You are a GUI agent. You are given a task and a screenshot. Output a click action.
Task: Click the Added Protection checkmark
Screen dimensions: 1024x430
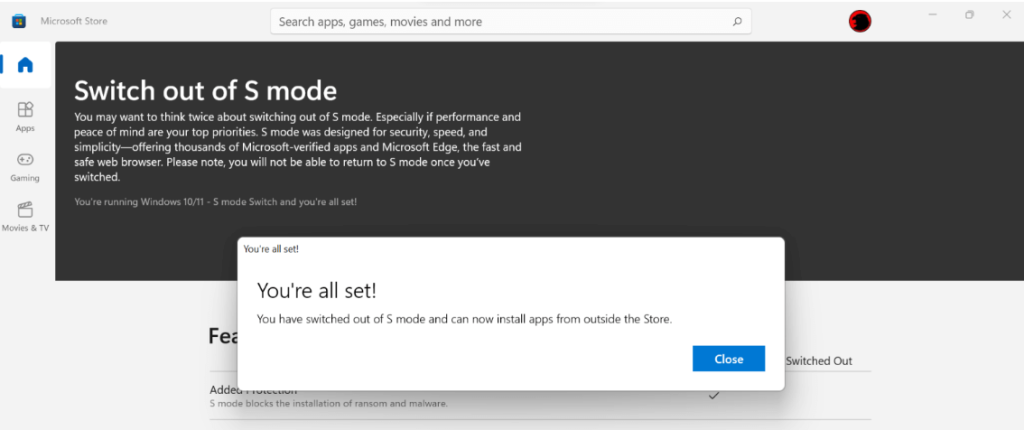click(714, 395)
